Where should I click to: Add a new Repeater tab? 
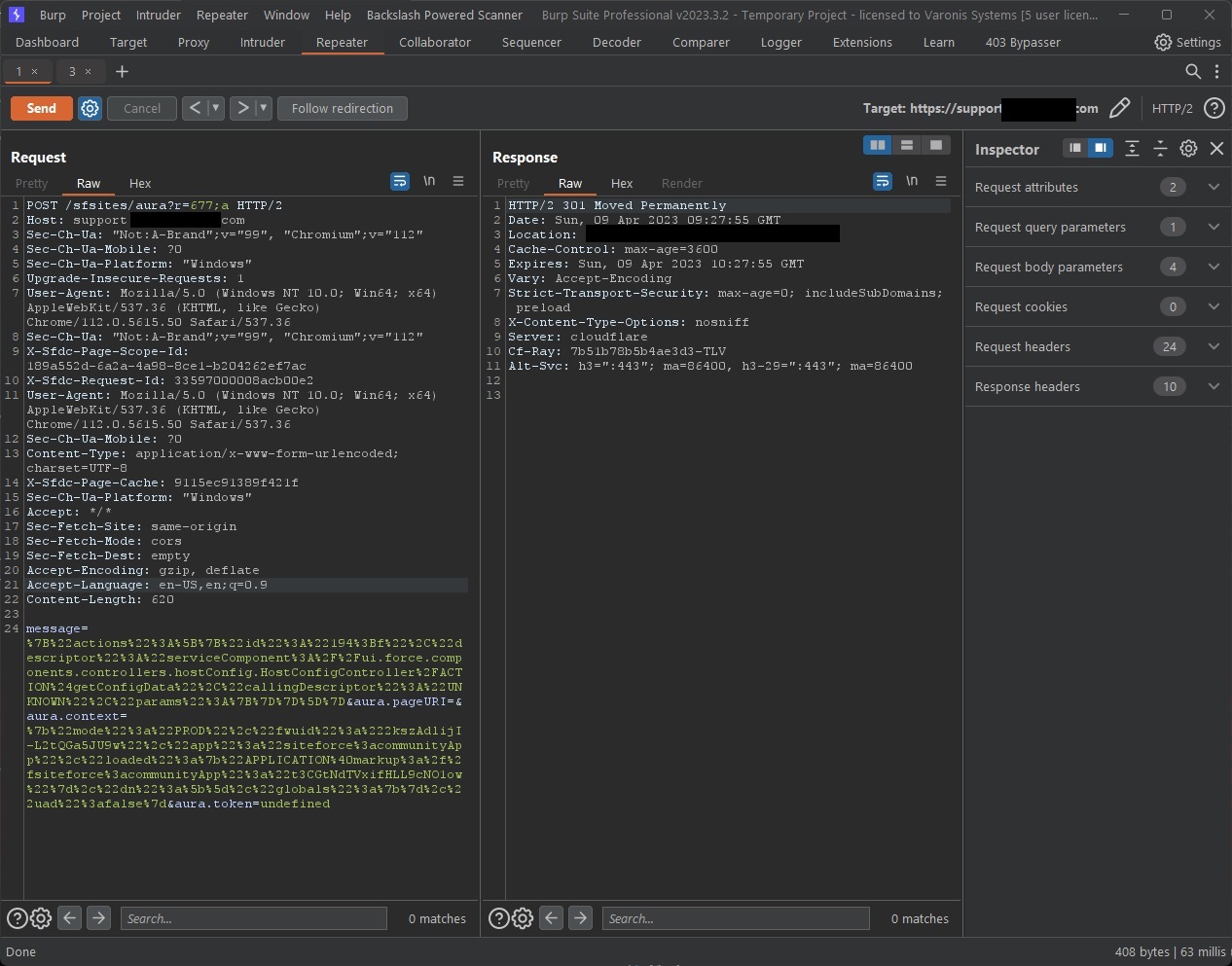pyautogui.click(x=122, y=71)
